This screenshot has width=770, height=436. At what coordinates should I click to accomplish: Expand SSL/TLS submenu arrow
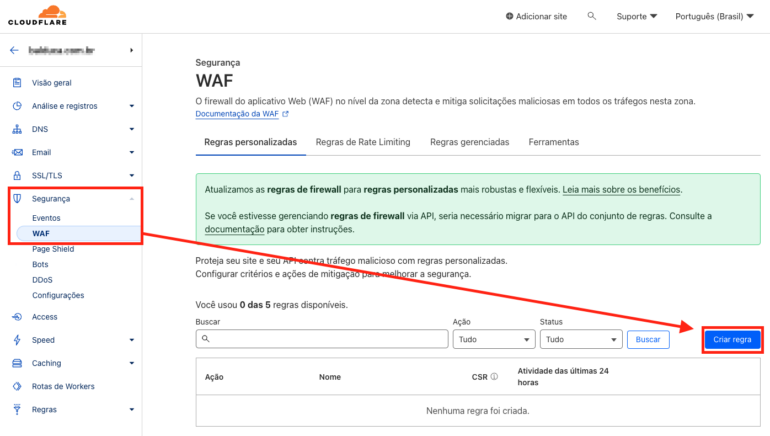132,175
